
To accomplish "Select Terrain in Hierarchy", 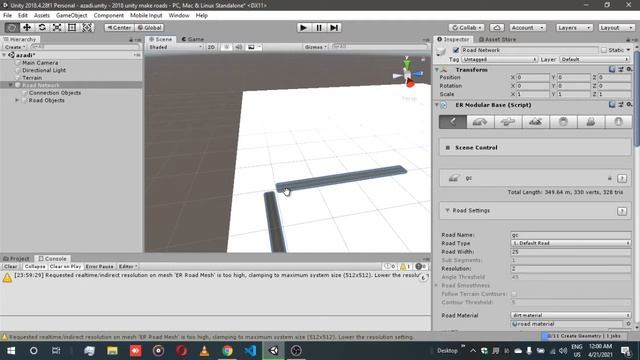I will click(32, 78).
